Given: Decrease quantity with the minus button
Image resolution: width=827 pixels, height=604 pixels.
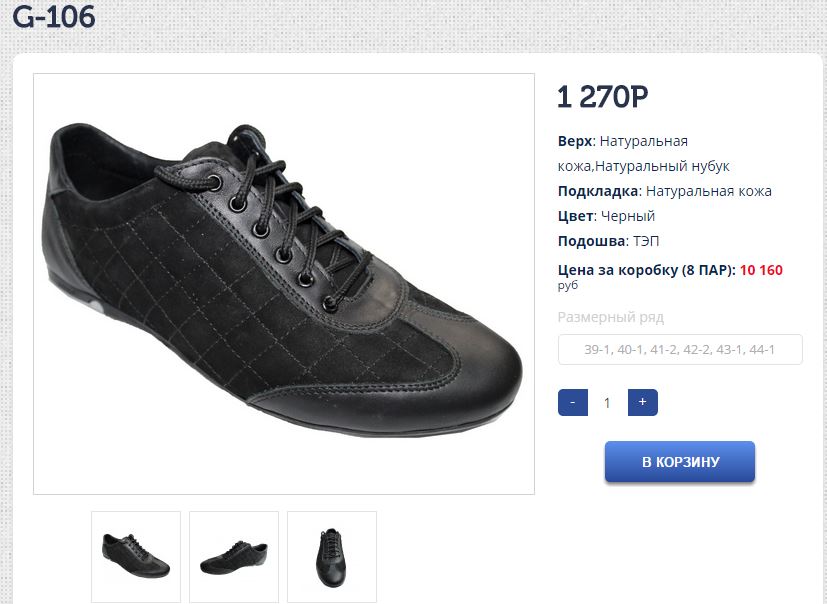Looking at the screenshot, I should [572, 402].
